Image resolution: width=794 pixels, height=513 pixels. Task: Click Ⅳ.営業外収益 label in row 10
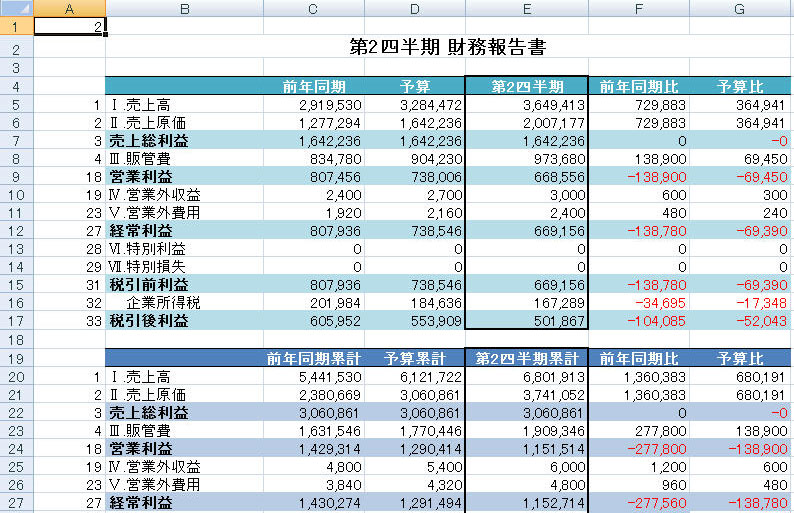coord(154,195)
